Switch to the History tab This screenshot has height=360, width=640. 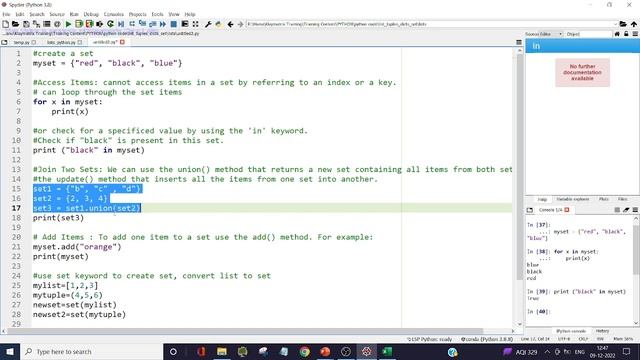[602, 331]
